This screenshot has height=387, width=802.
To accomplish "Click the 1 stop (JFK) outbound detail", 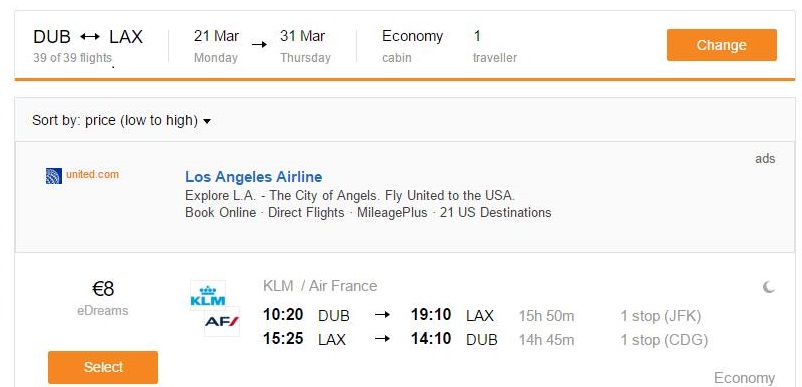I will 661,316.
